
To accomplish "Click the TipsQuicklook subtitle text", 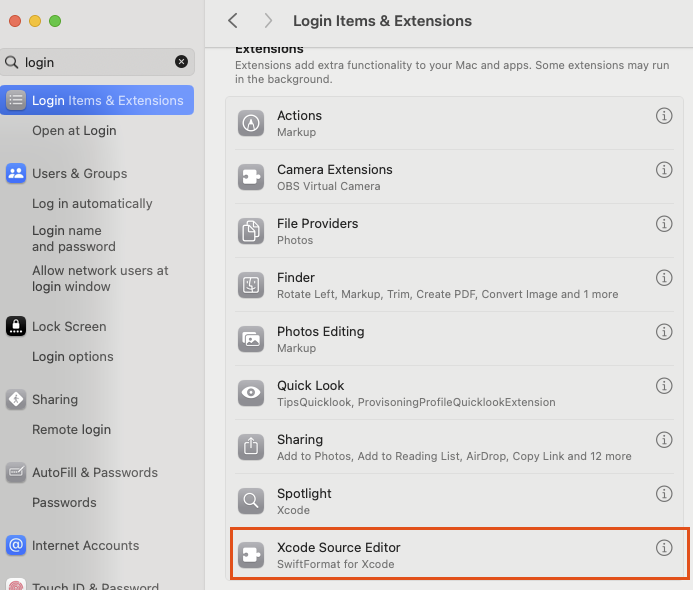I will pos(416,402).
